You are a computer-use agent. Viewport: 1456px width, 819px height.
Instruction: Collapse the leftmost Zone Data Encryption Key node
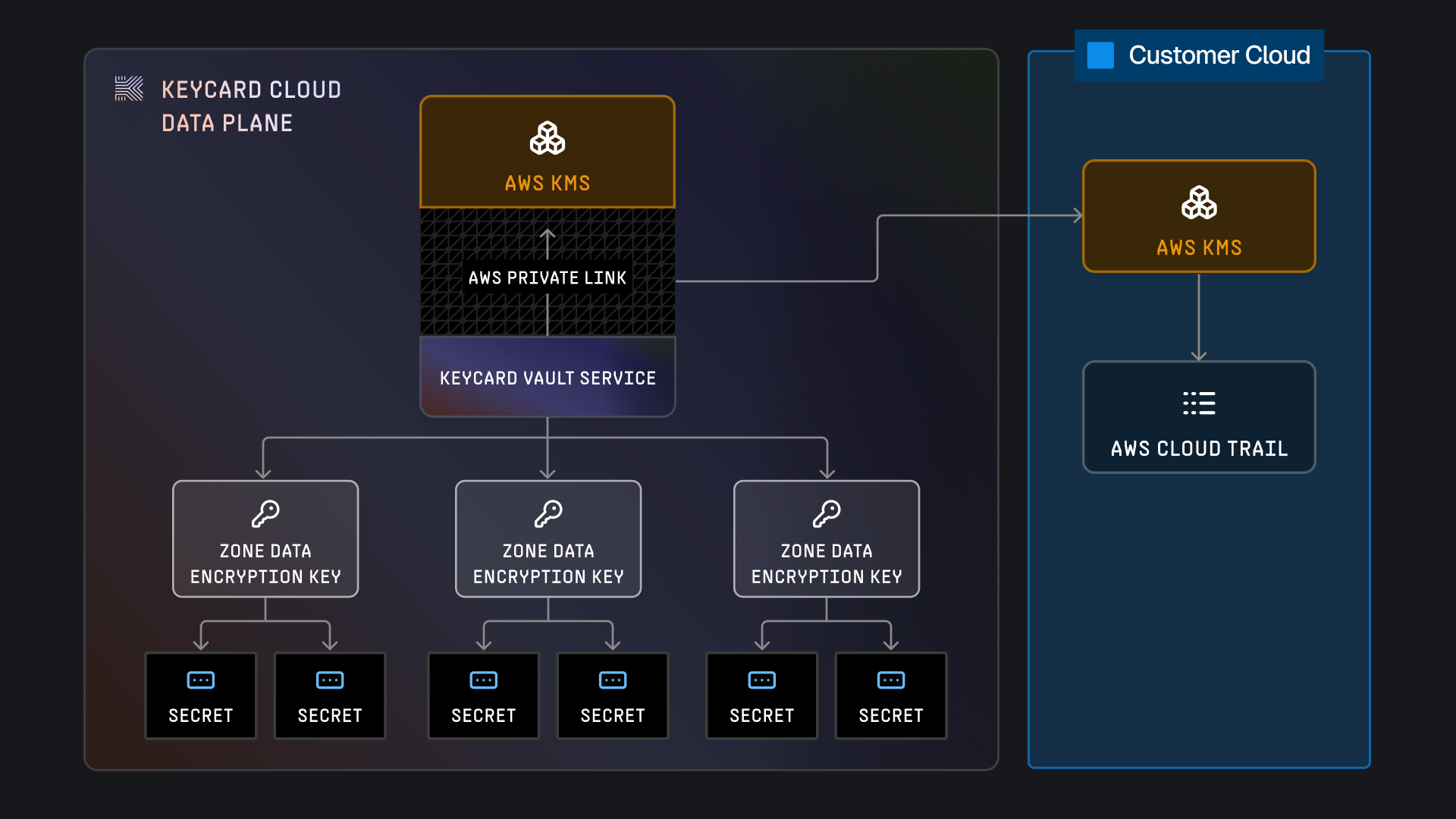(265, 538)
